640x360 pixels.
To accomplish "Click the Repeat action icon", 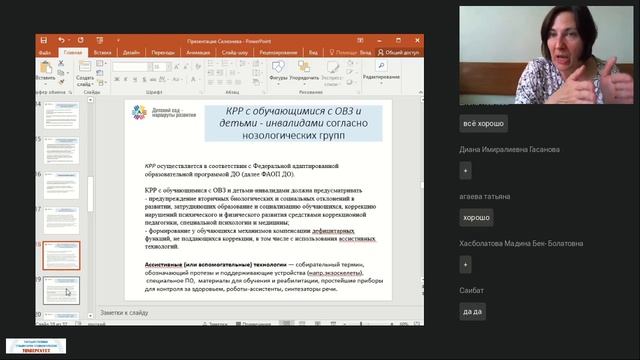I will [80, 40].
